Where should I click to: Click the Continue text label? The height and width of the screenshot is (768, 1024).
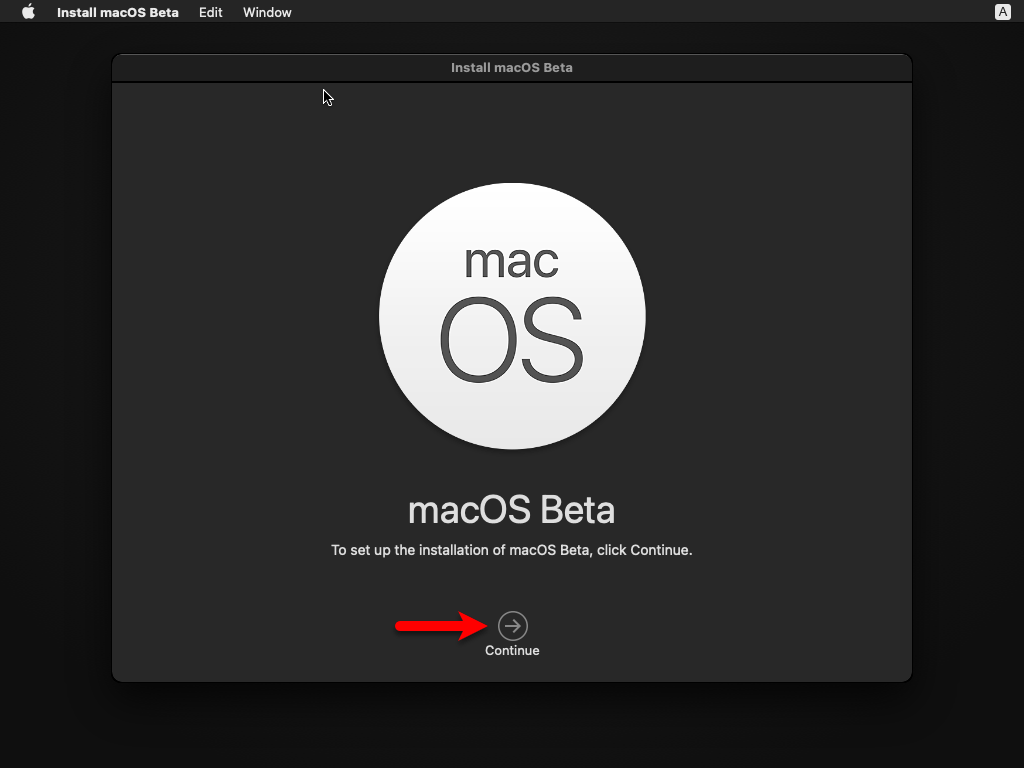pos(512,650)
